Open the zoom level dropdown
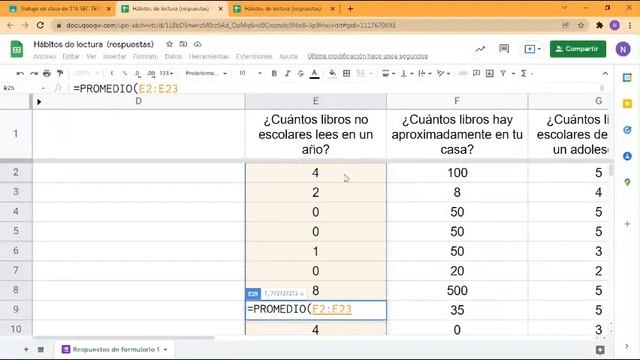The width and height of the screenshot is (640, 360). coord(87,73)
